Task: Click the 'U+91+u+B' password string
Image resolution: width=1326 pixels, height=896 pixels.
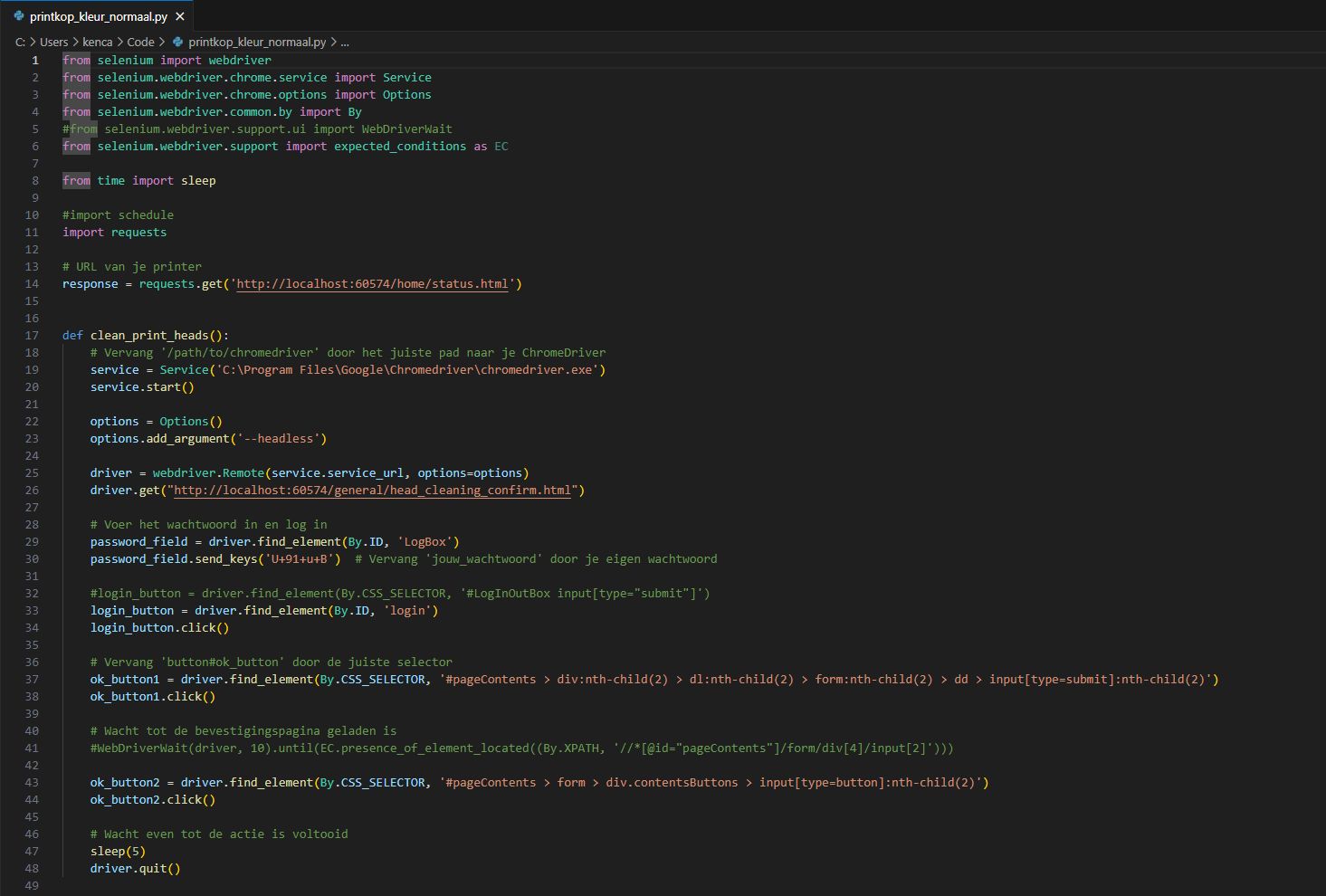Action: pyautogui.click(x=300, y=559)
